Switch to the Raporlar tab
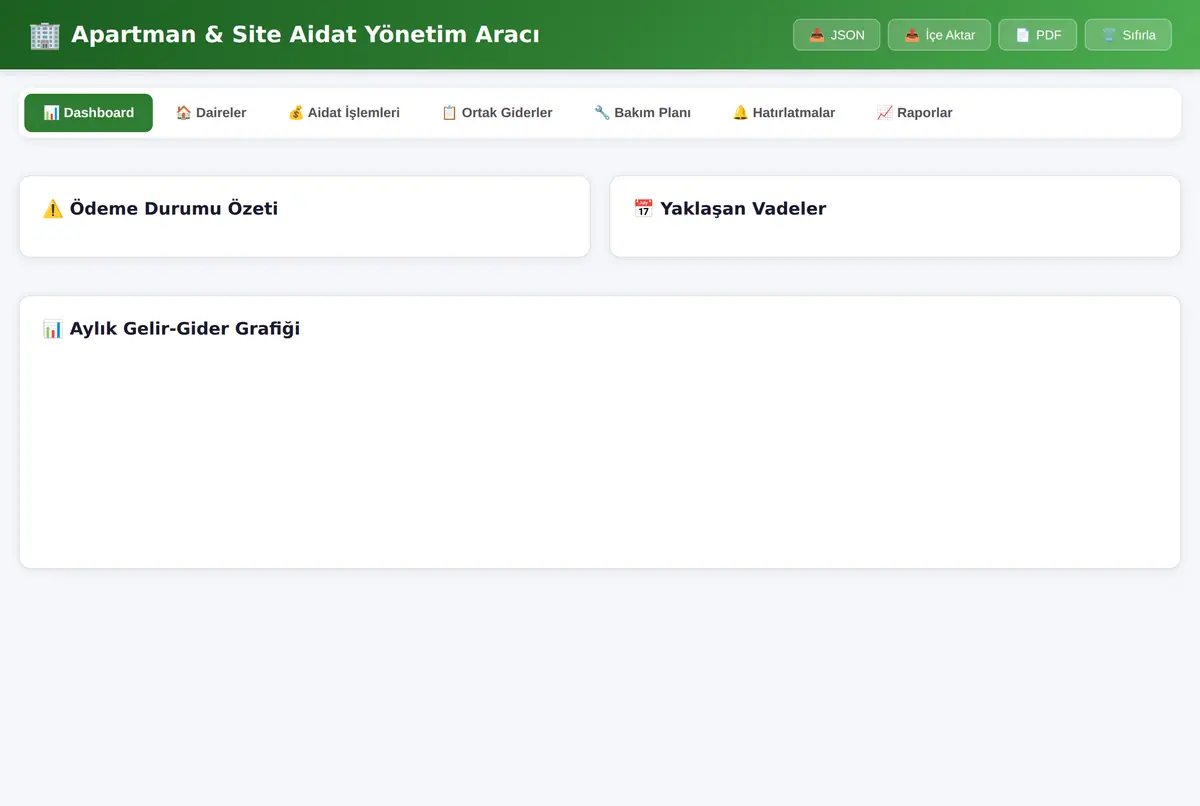The height and width of the screenshot is (806, 1200). click(x=915, y=113)
